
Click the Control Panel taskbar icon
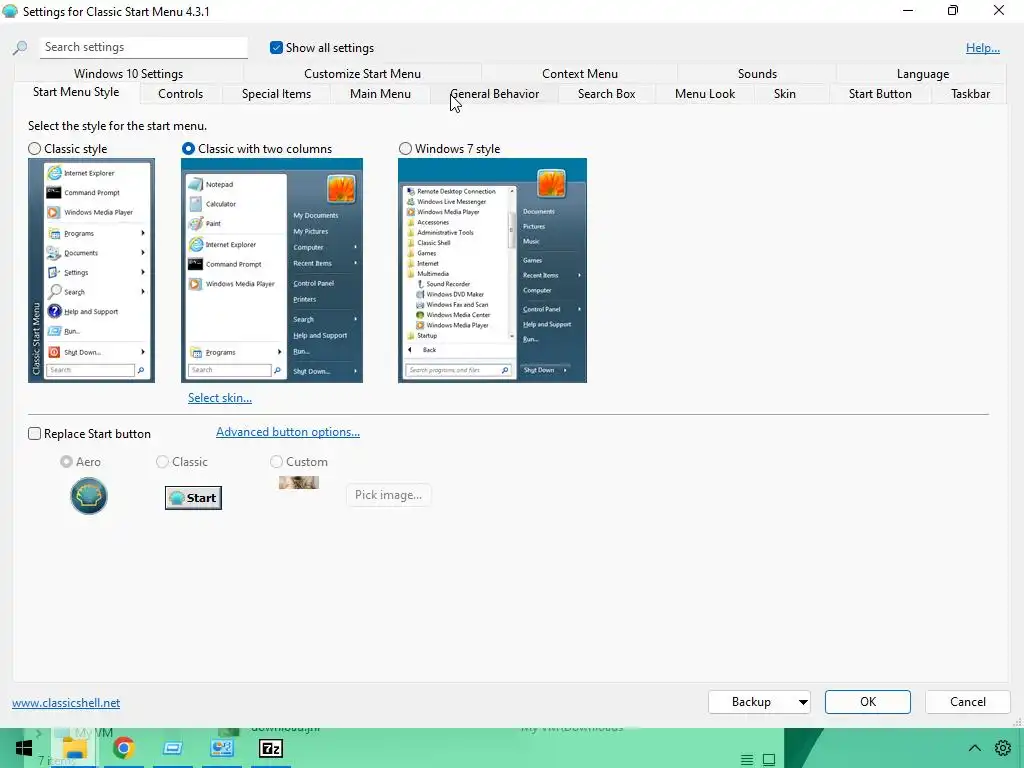[221, 748]
